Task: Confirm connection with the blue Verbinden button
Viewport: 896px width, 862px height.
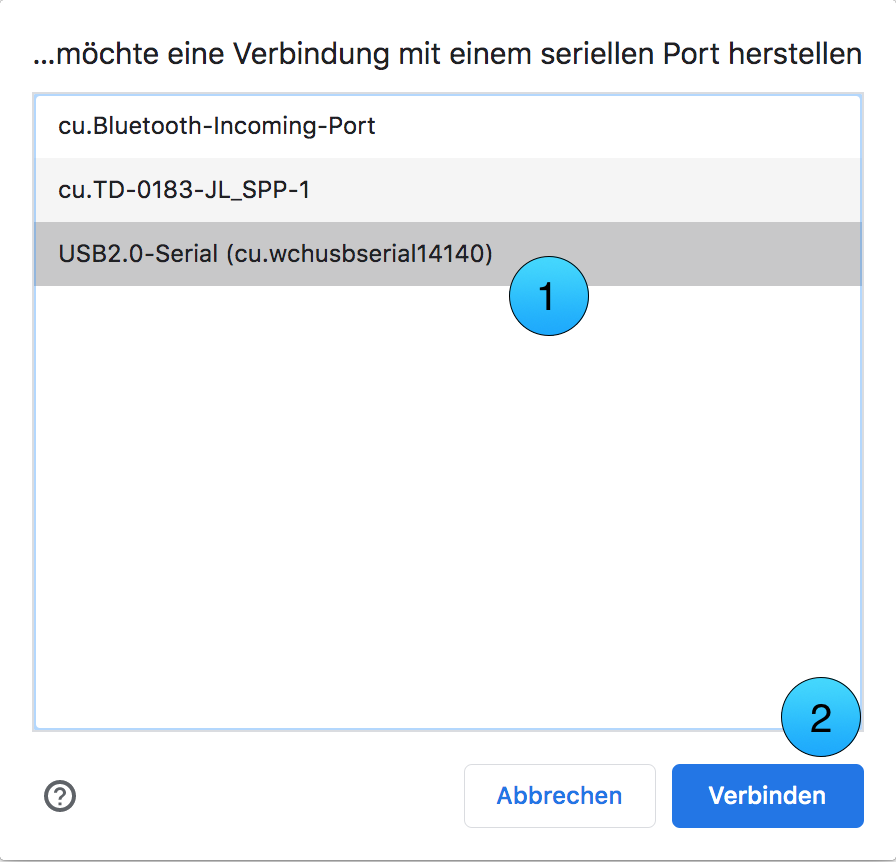Action: click(767, 796)
